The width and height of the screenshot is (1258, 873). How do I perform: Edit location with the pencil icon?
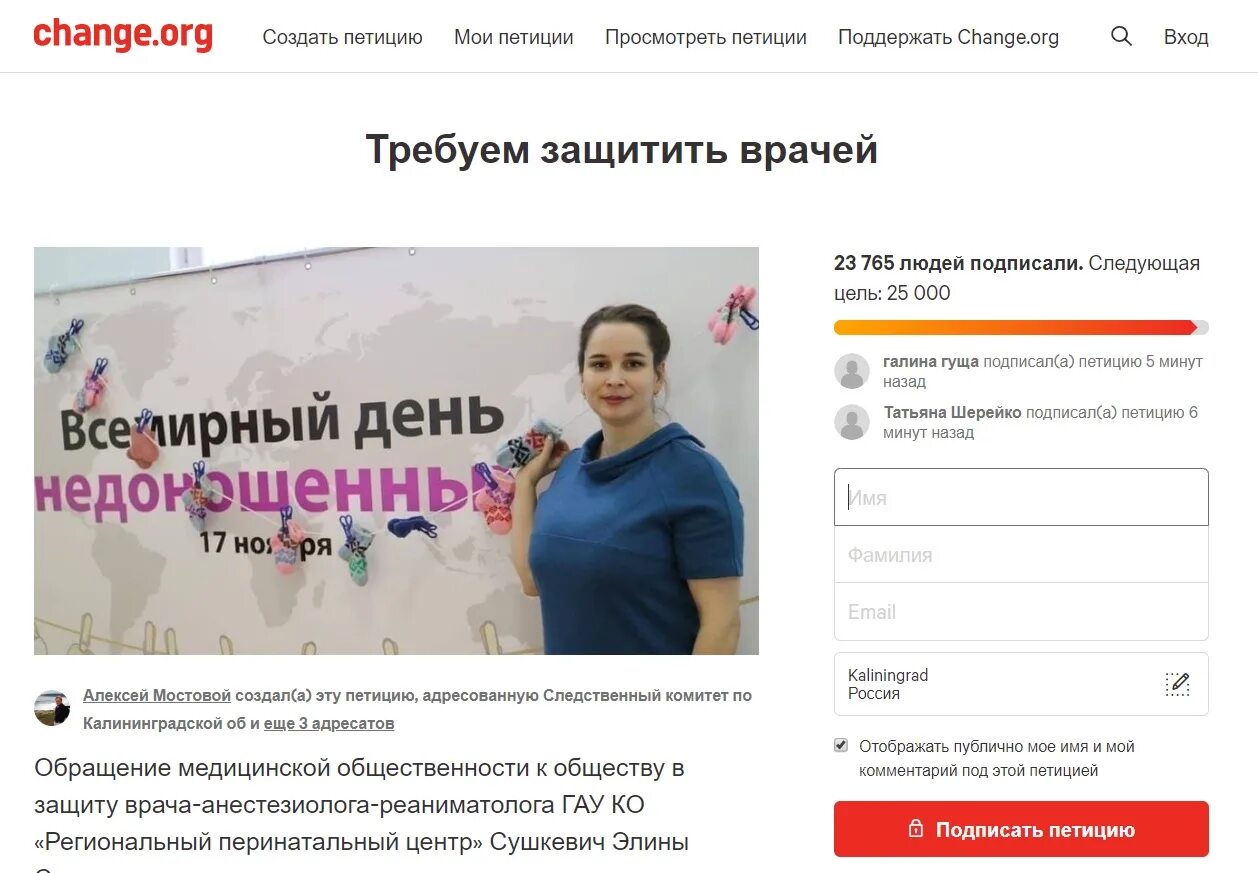coord(1178,684)
